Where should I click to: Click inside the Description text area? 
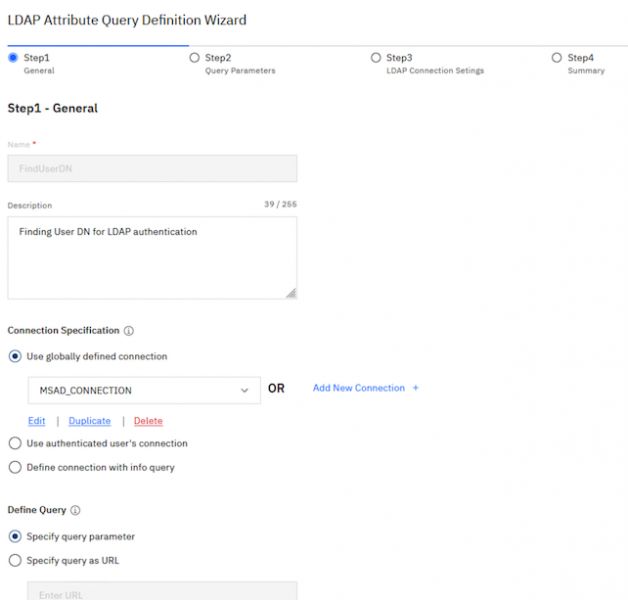click(x=152, y=258)
